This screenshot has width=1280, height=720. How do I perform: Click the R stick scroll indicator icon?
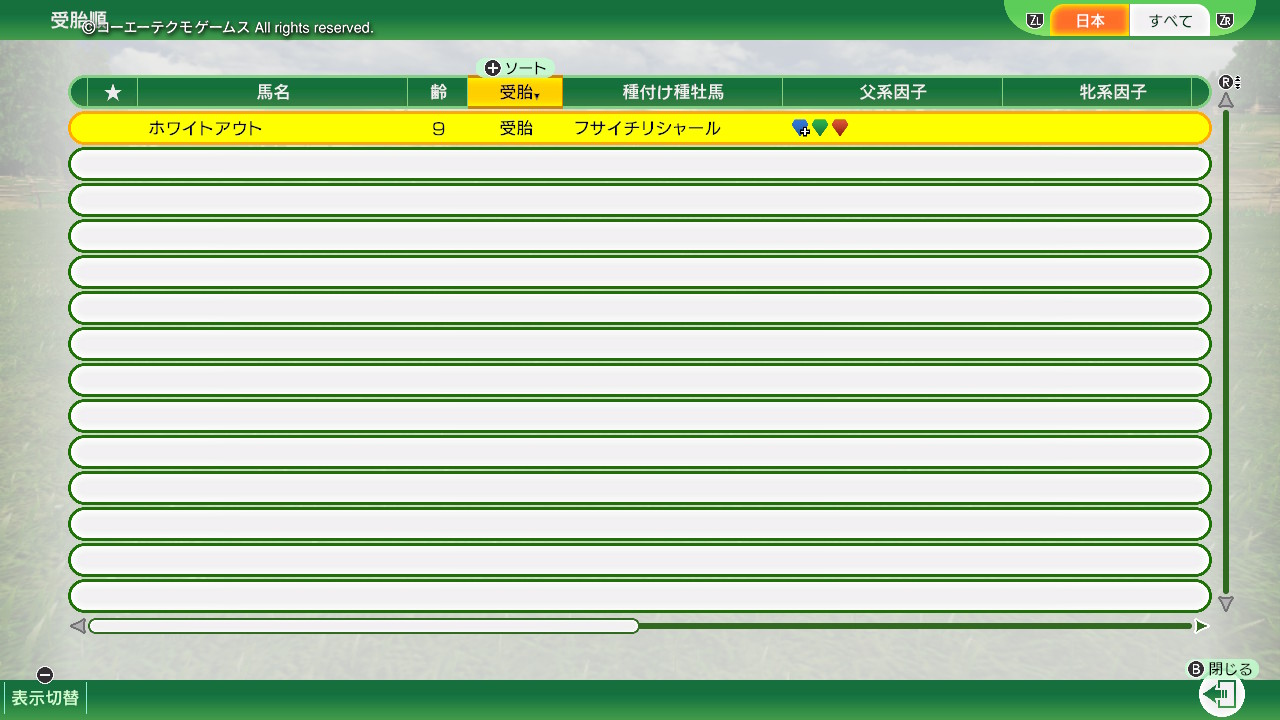point(1229,82)
